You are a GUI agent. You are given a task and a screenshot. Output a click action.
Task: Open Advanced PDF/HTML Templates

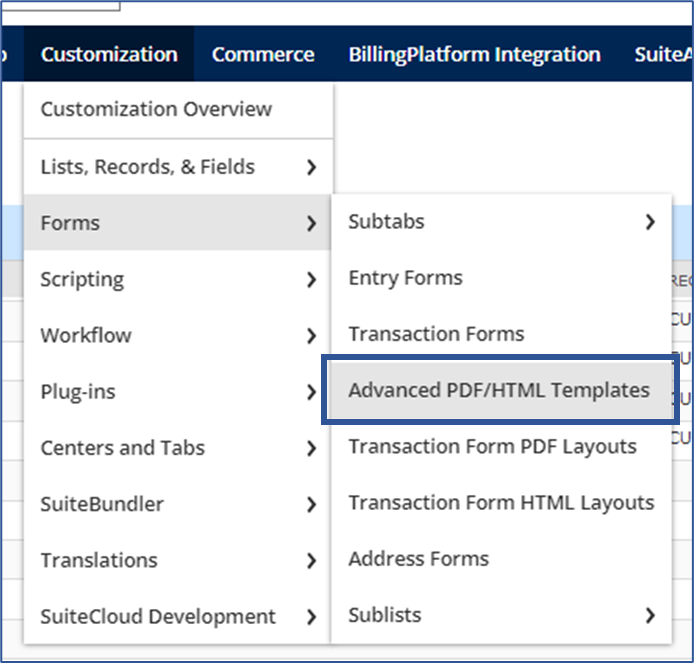pyautogui.click(x=498, y=391)
